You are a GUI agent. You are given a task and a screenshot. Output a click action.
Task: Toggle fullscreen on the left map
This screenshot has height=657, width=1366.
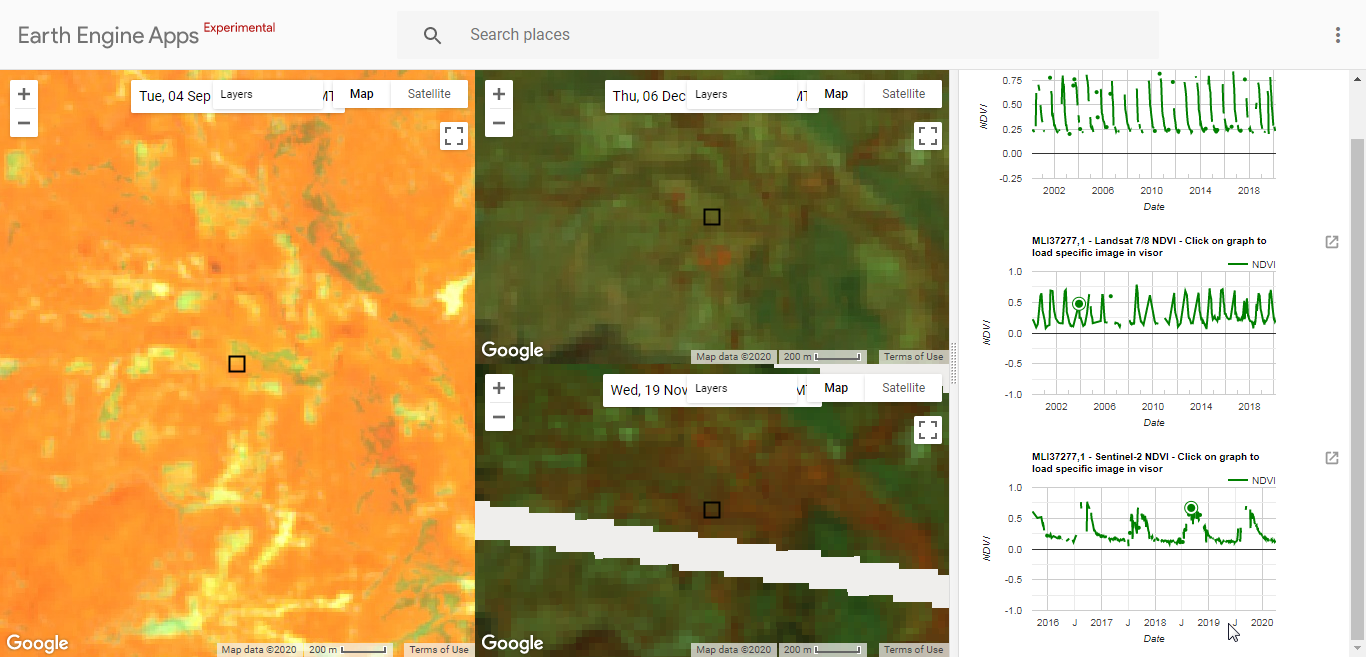[x=454, y=136]
